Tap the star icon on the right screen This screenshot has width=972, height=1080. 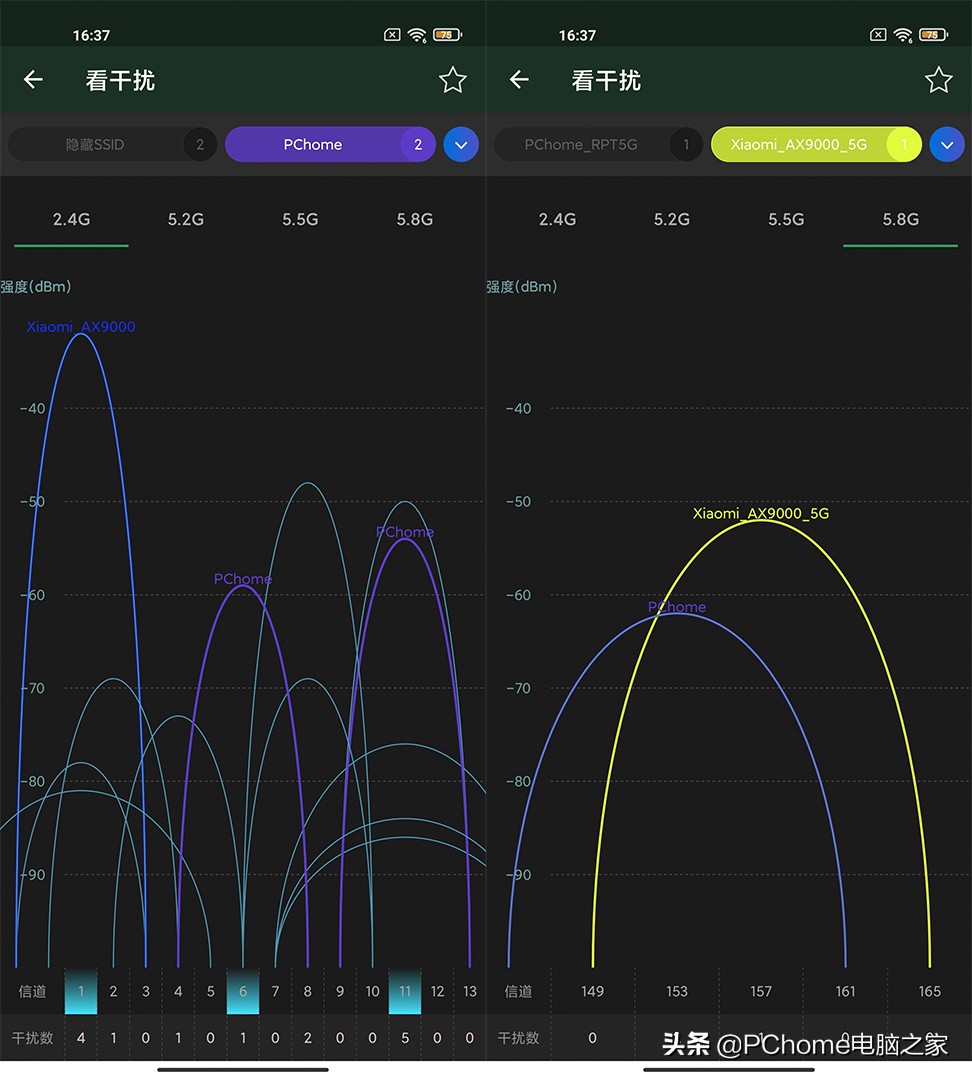click(939, 81)
